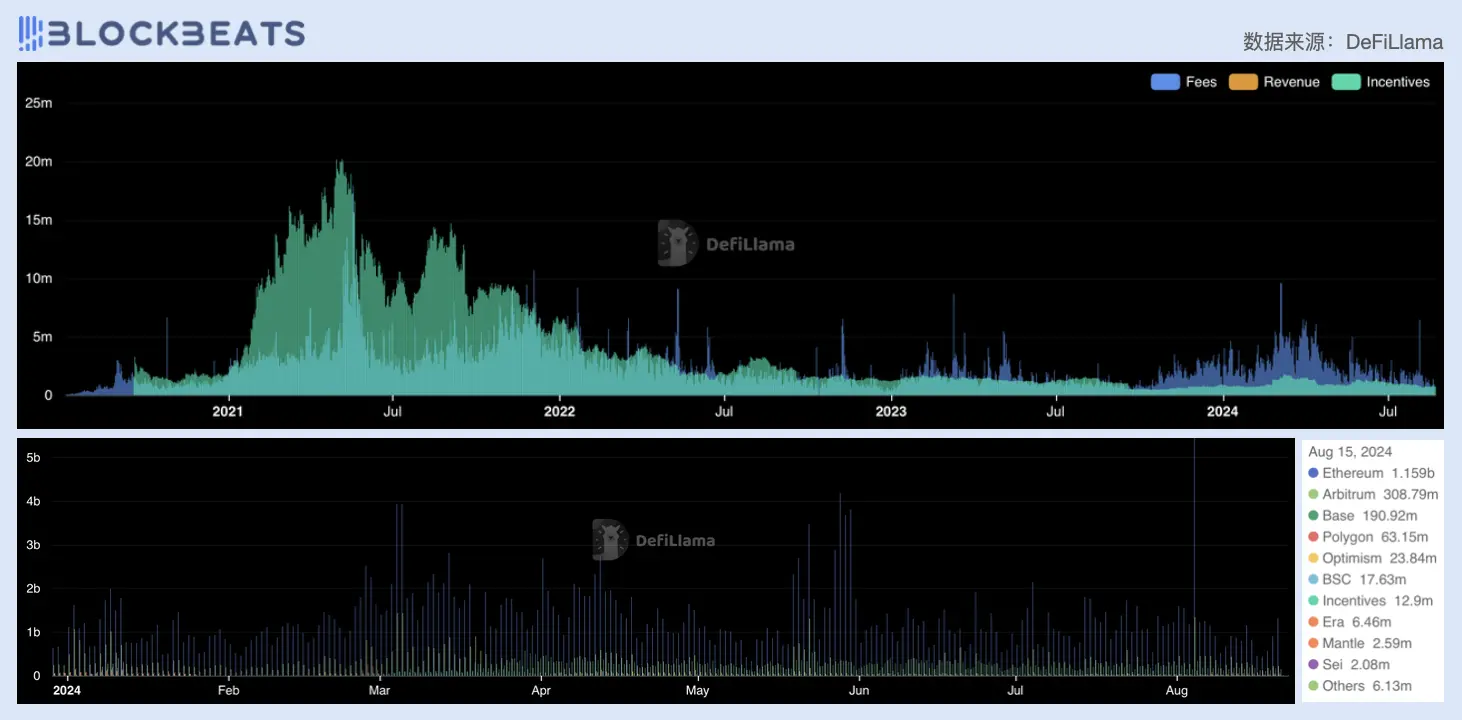Click the BlockBeats logo
Screen dimensions: 1462x720
(162, 33)
